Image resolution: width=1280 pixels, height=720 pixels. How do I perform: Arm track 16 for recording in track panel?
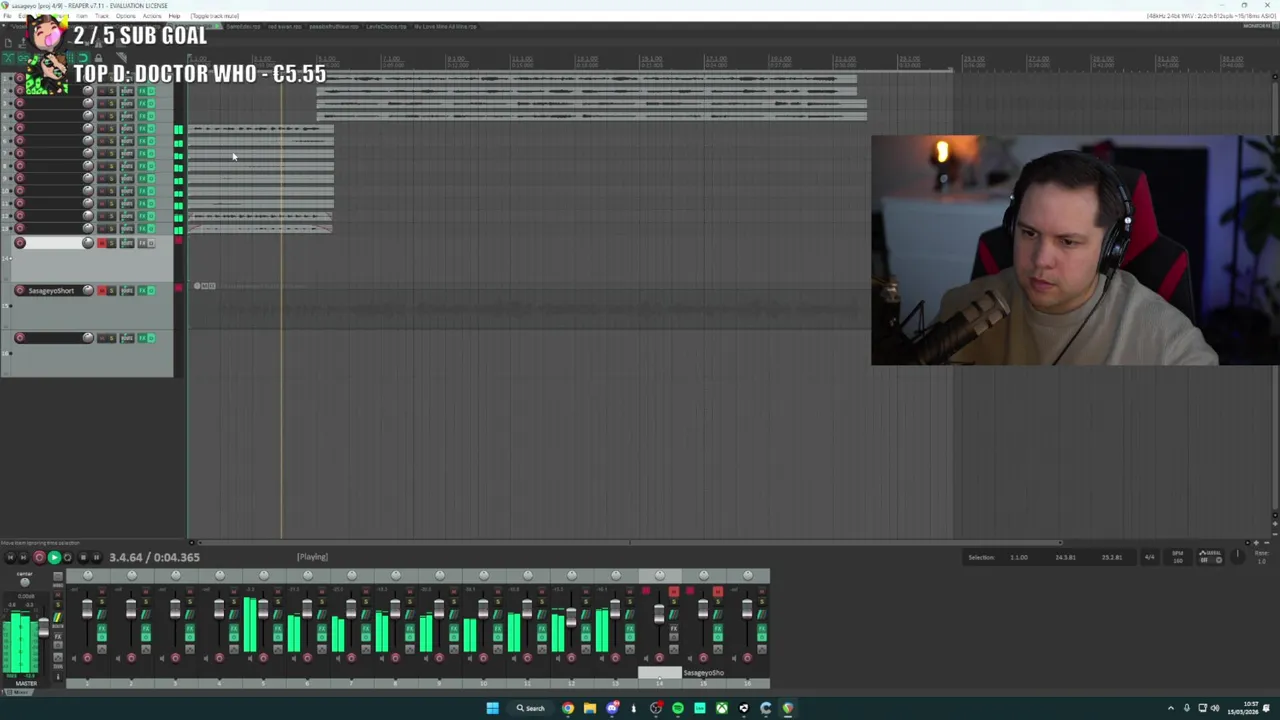pos(20,338)
